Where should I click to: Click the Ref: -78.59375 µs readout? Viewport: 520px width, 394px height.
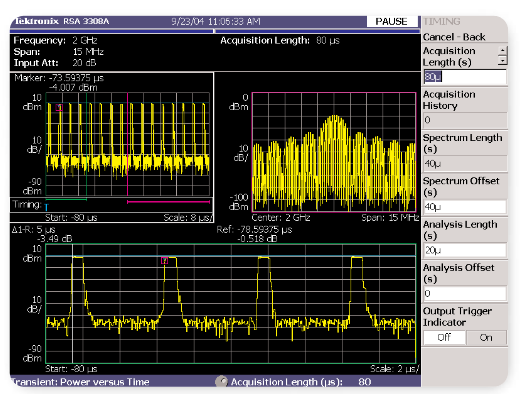point(254,230)
